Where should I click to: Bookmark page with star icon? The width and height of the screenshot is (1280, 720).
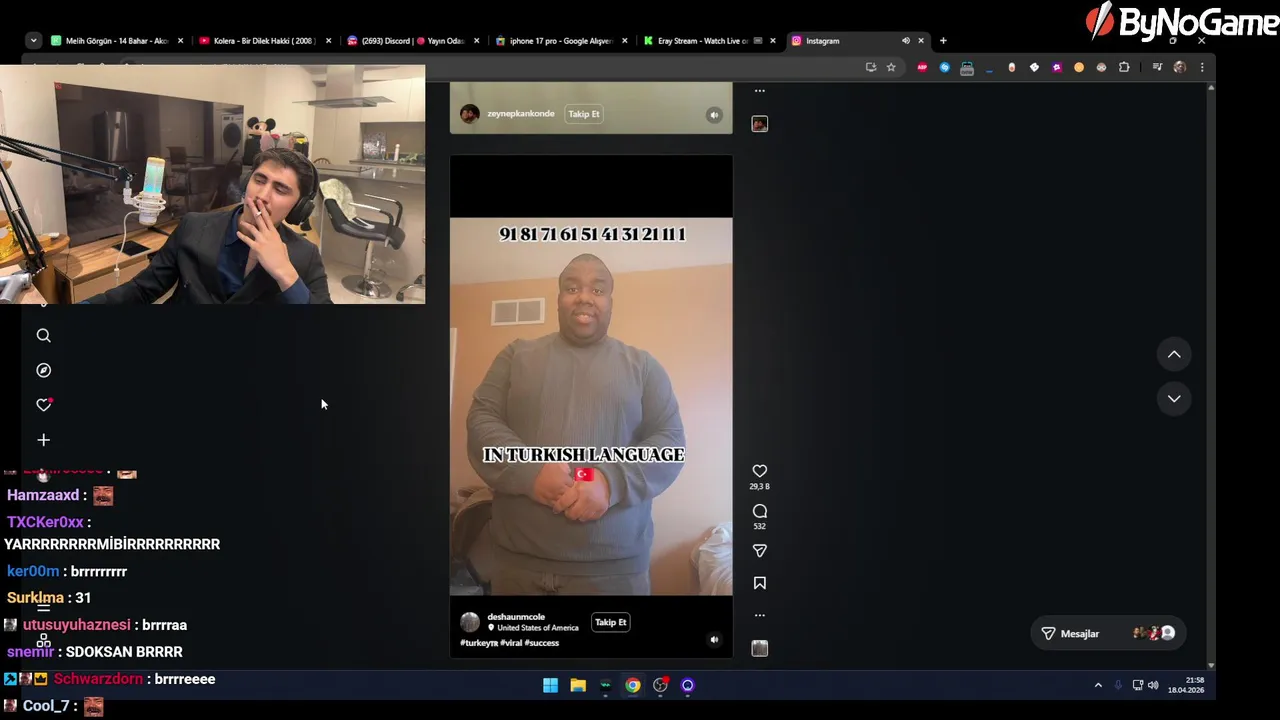pos(891,67)
